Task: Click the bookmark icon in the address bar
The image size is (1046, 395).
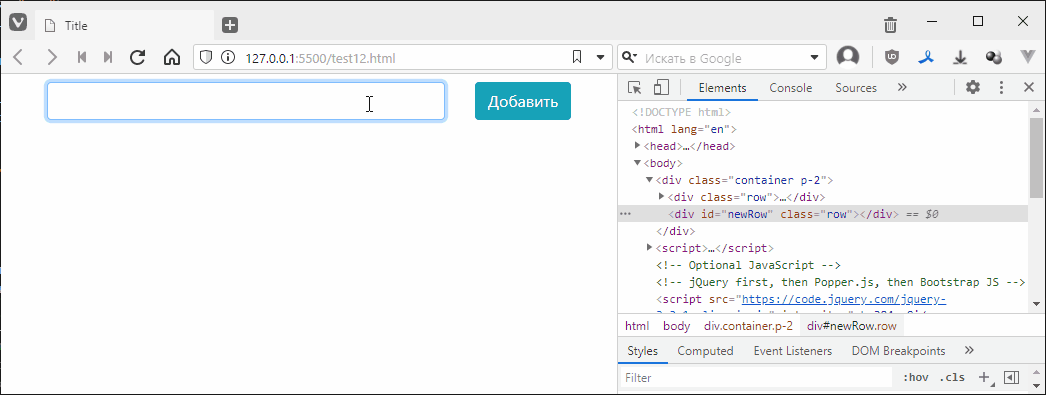Action: tap(577, 57)
